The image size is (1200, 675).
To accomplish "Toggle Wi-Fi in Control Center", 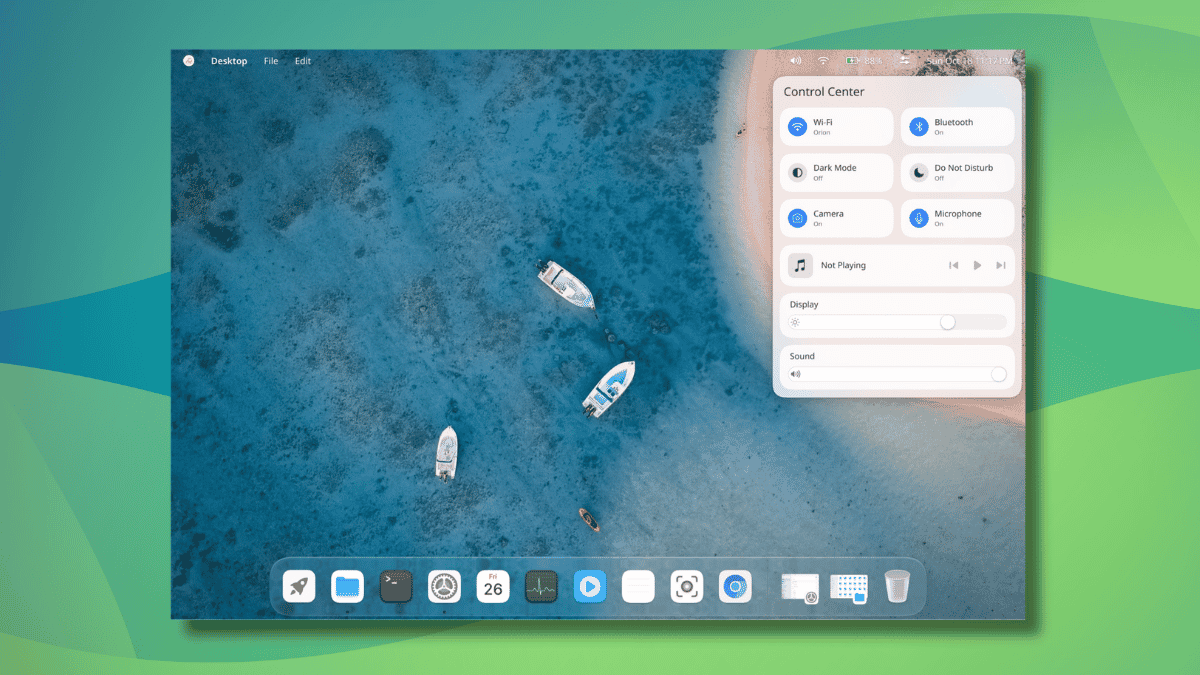I will pos(837,127).
